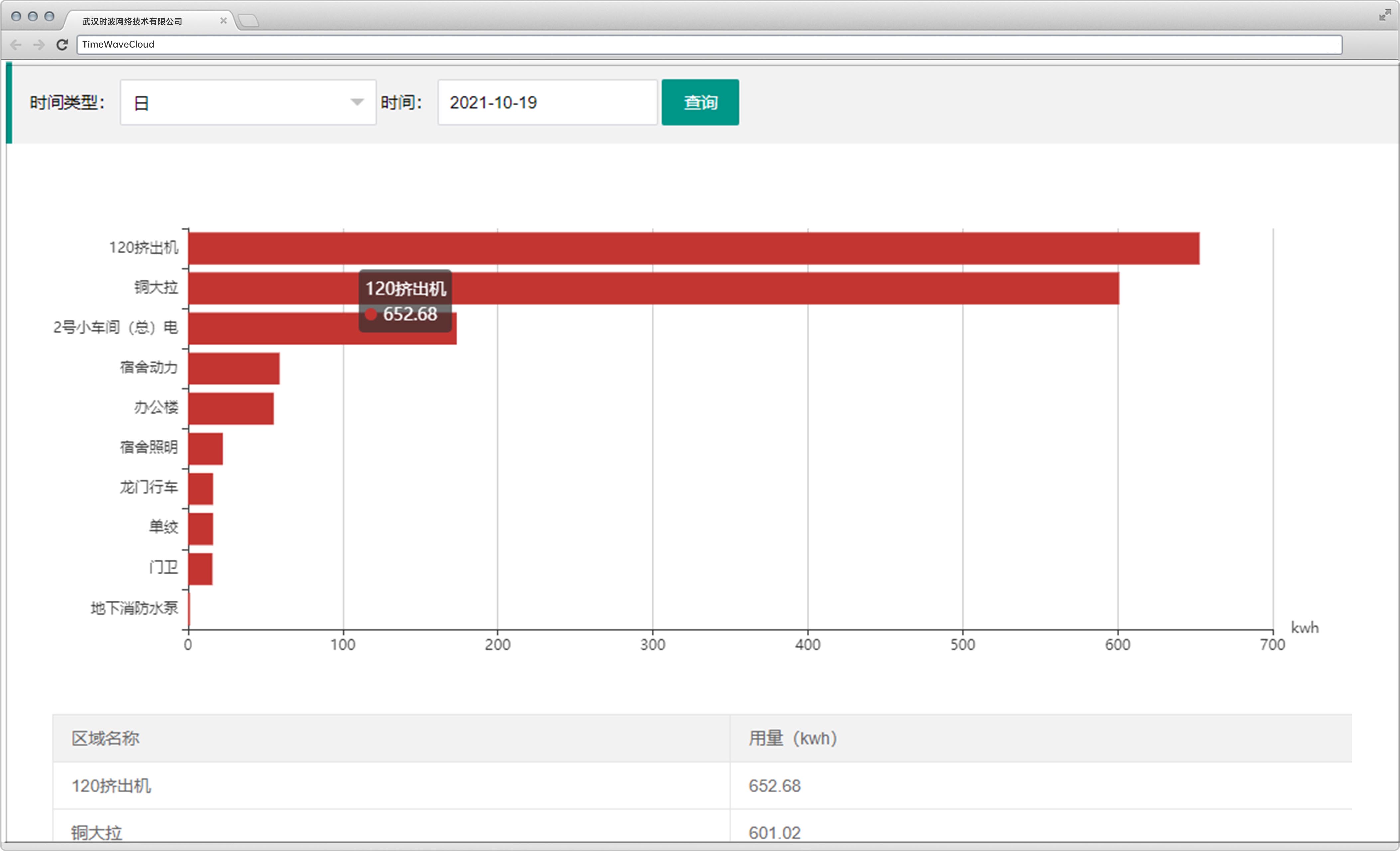
Task: Click the 宿舍动力 bar
Action: point(233,369)
